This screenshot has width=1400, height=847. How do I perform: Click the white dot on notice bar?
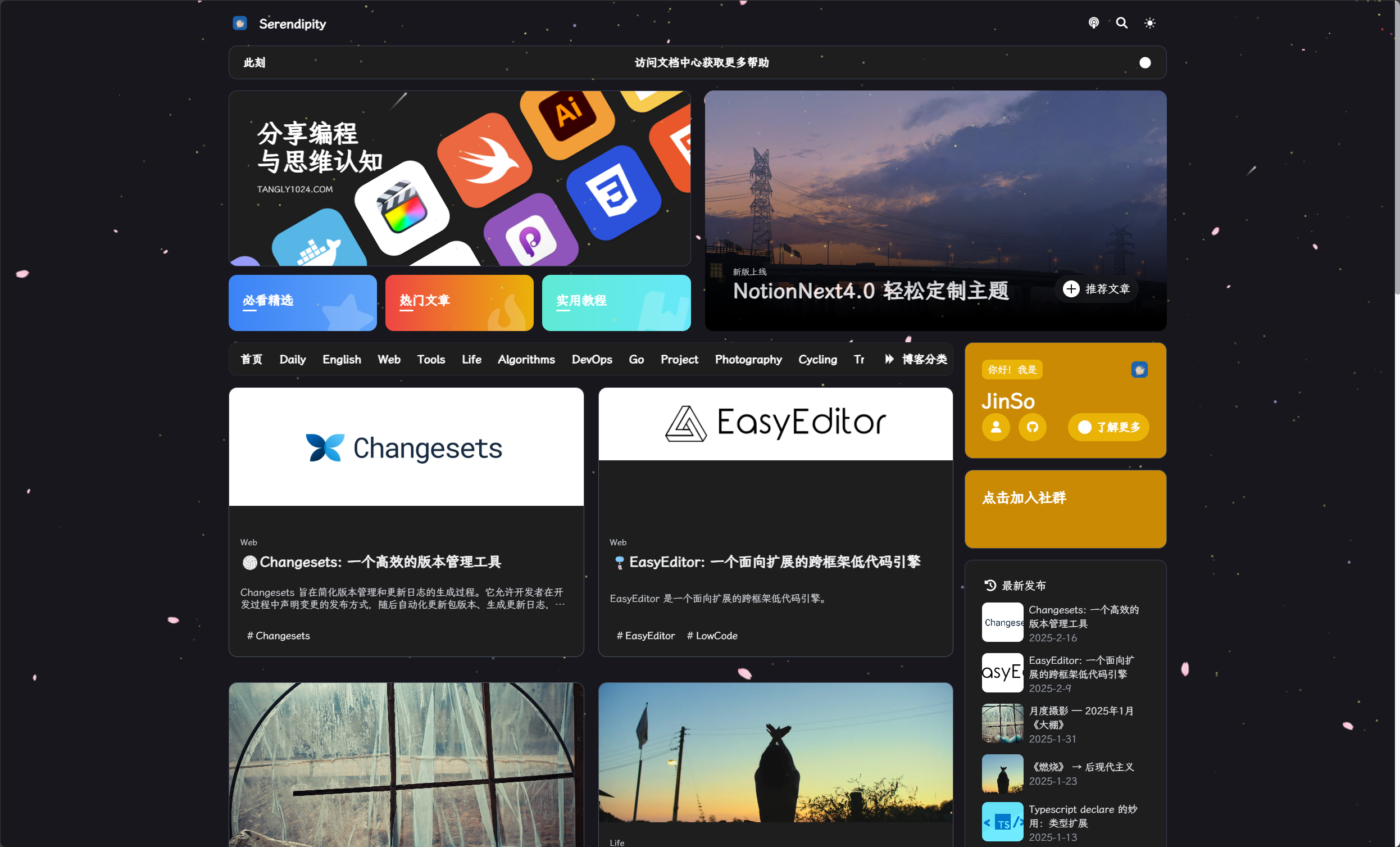tap(1144, 62)
